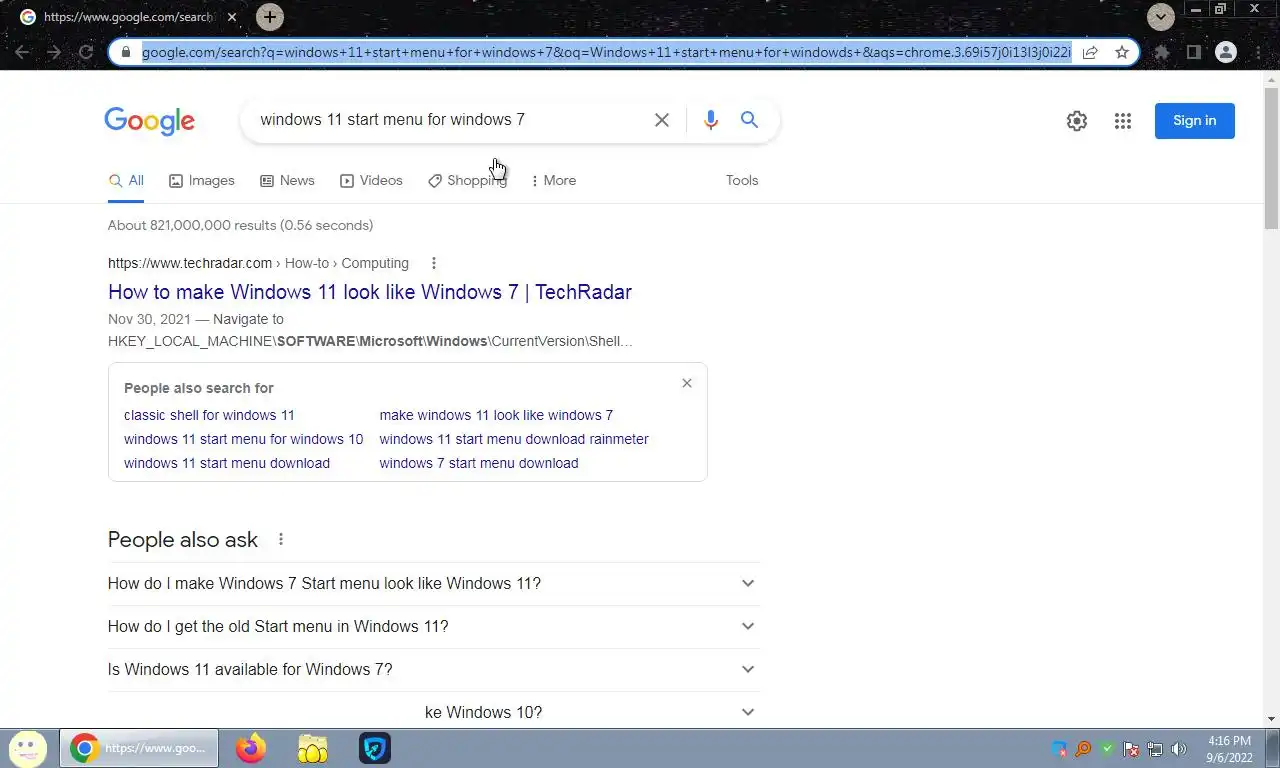Toggle the Chrome side panel
1280x768 pixels.
click(x=1193, y=52)
